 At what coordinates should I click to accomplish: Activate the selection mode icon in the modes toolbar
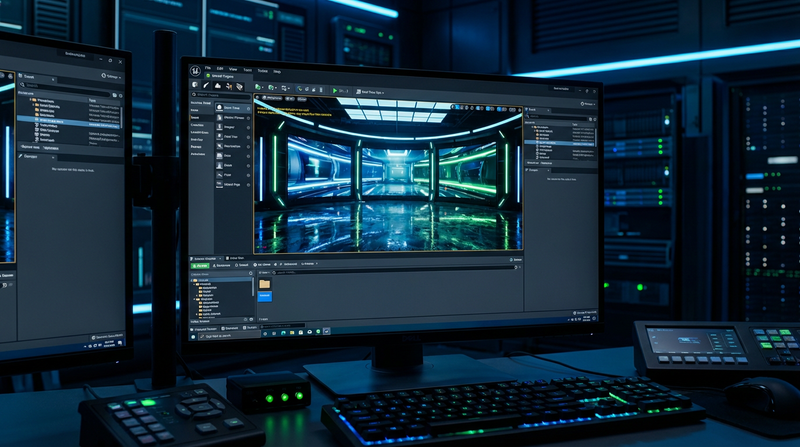[x=195, y=85]
